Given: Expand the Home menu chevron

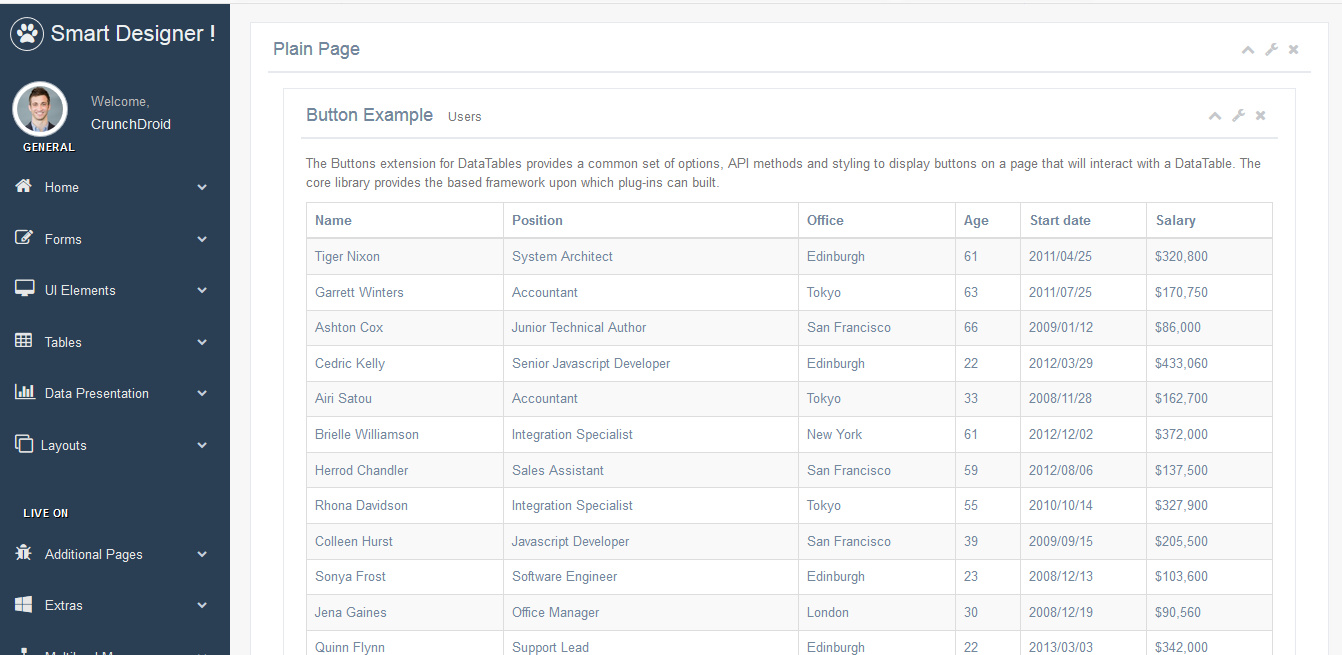Looking at the screenshot, I should click(x=202, y=188).
